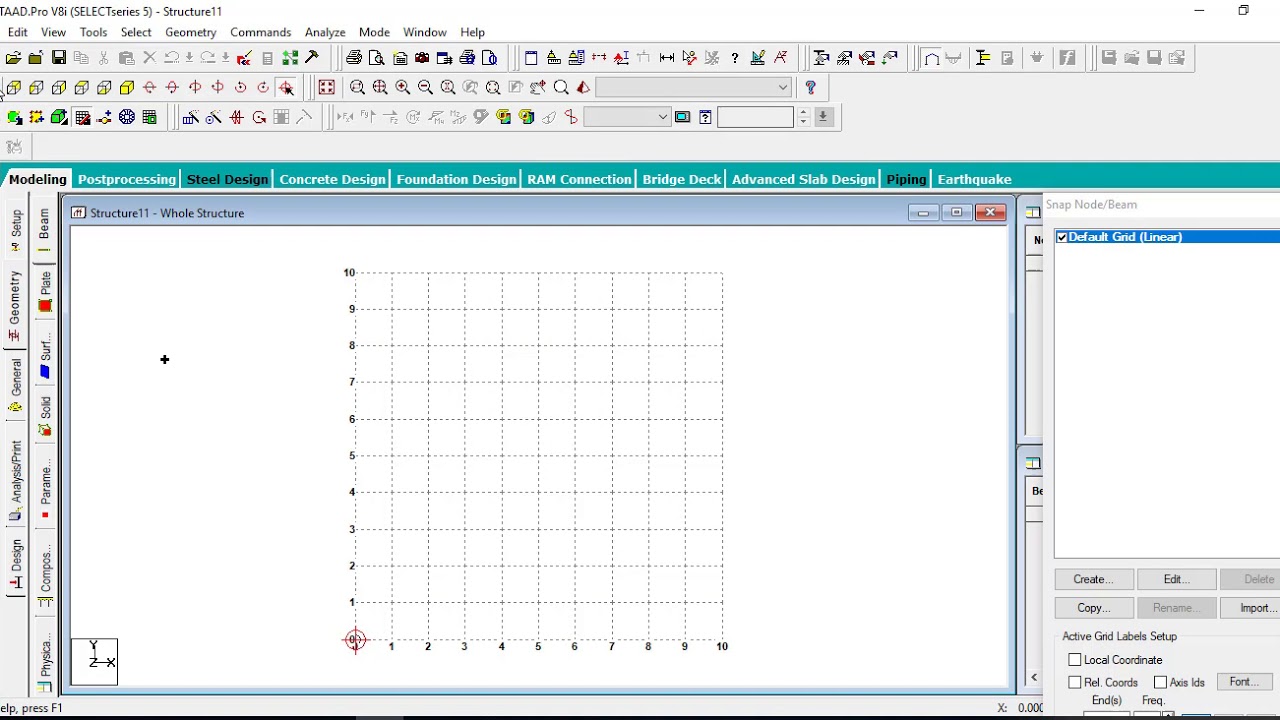Open the Foundation Design tab

[x=456, y=179]
